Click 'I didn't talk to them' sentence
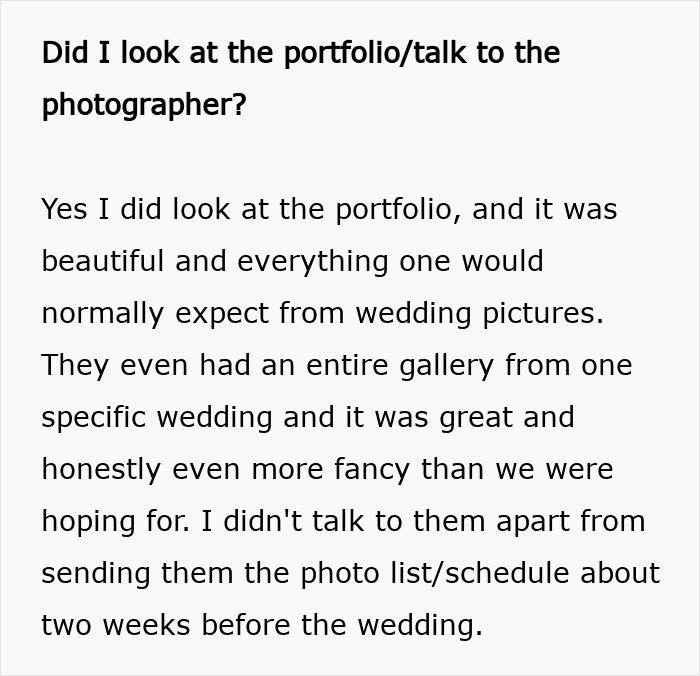 343,521
